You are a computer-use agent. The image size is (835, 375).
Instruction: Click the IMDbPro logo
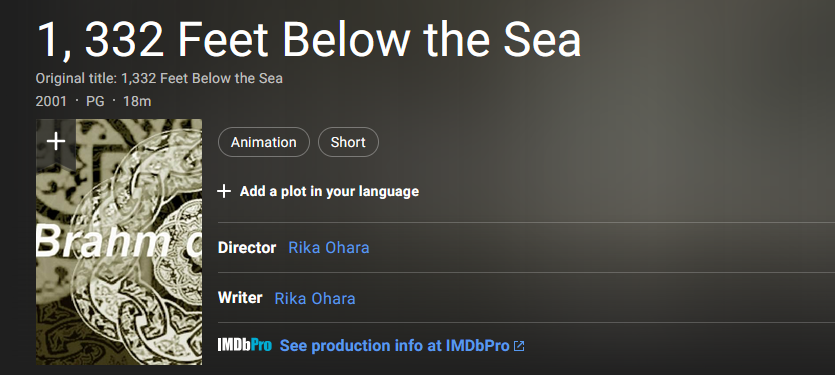244,345
